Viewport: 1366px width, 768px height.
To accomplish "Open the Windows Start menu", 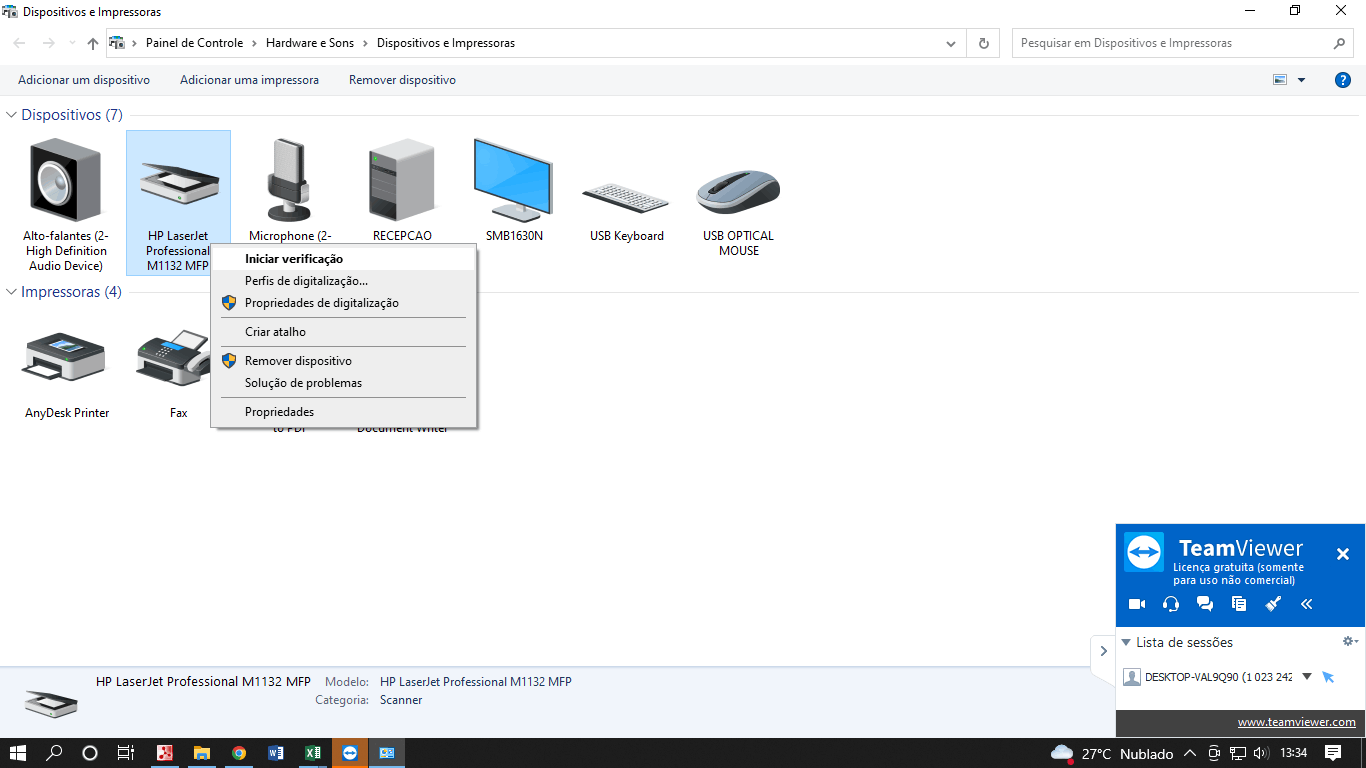I will pyautogui.click(x=17, y=753).
